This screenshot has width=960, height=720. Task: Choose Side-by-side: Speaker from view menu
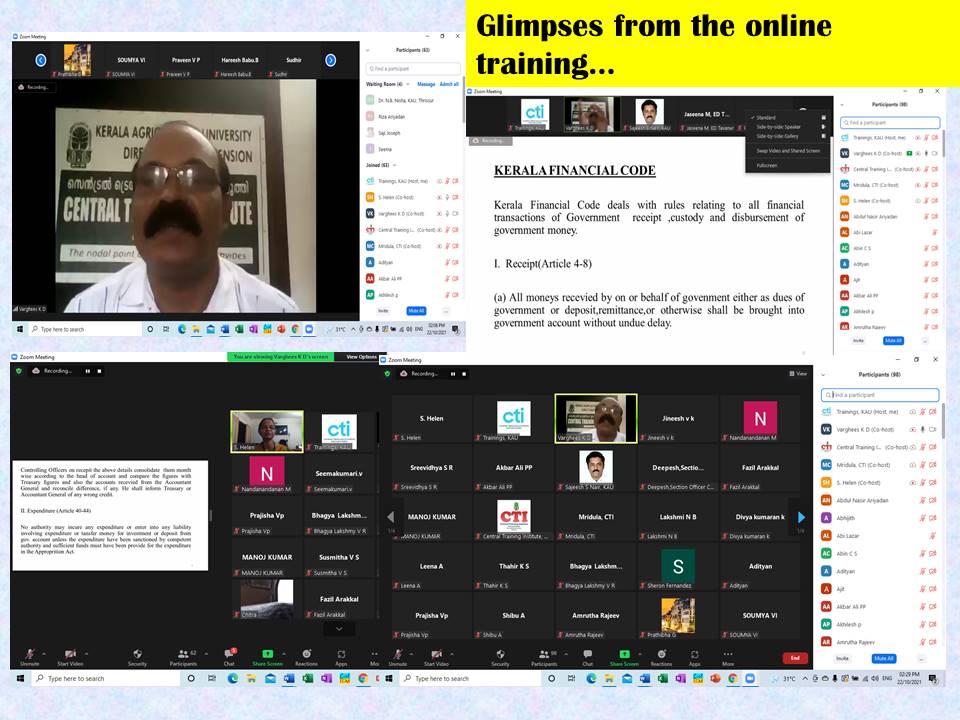click(787, 127)
